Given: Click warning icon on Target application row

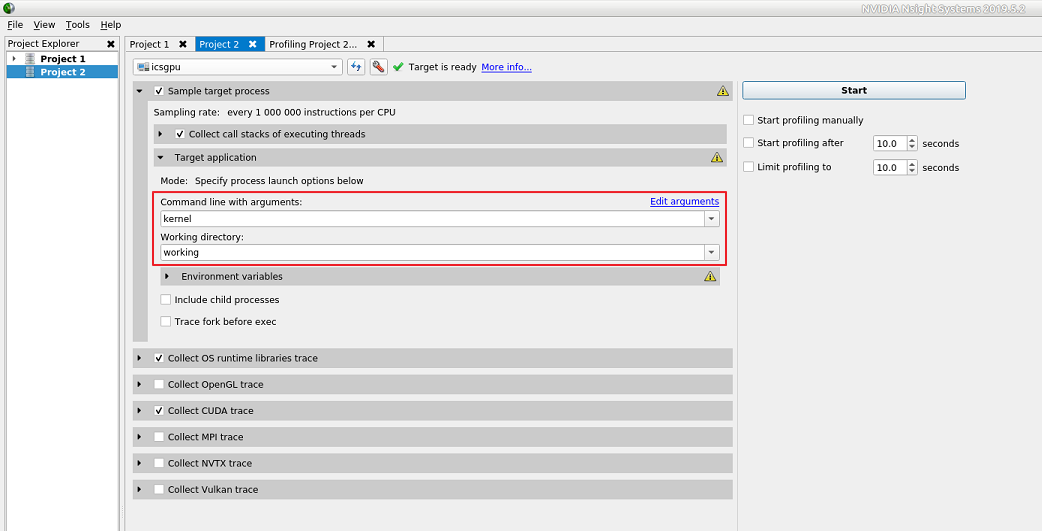Looking at the screenshot, I should [x=716, y=158].
